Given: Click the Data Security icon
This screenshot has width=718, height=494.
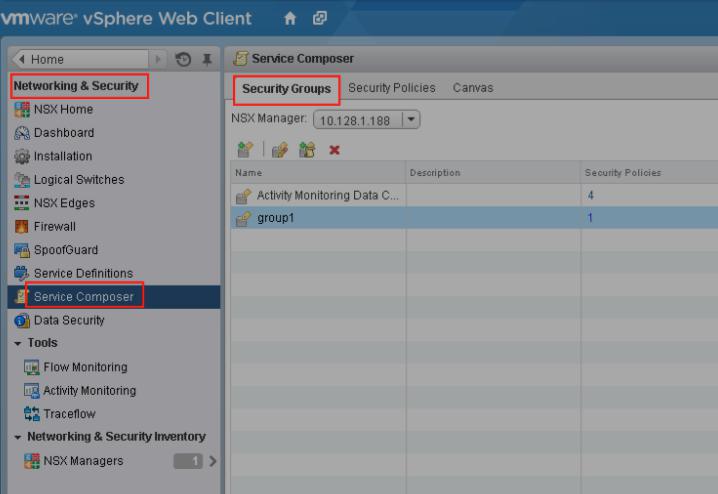Looking at the screenshot, I should click(22, 320).
